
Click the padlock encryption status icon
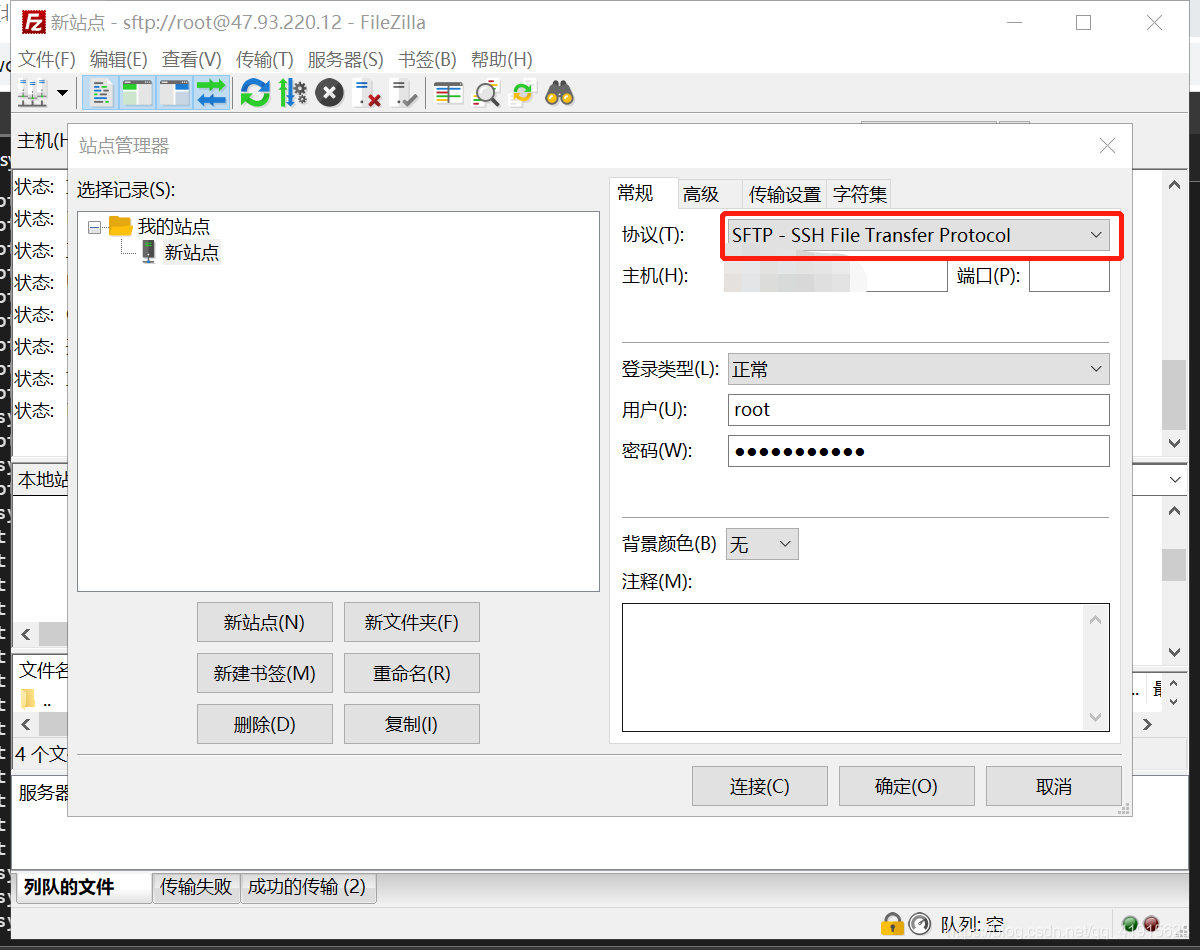[x=892, y=924]
